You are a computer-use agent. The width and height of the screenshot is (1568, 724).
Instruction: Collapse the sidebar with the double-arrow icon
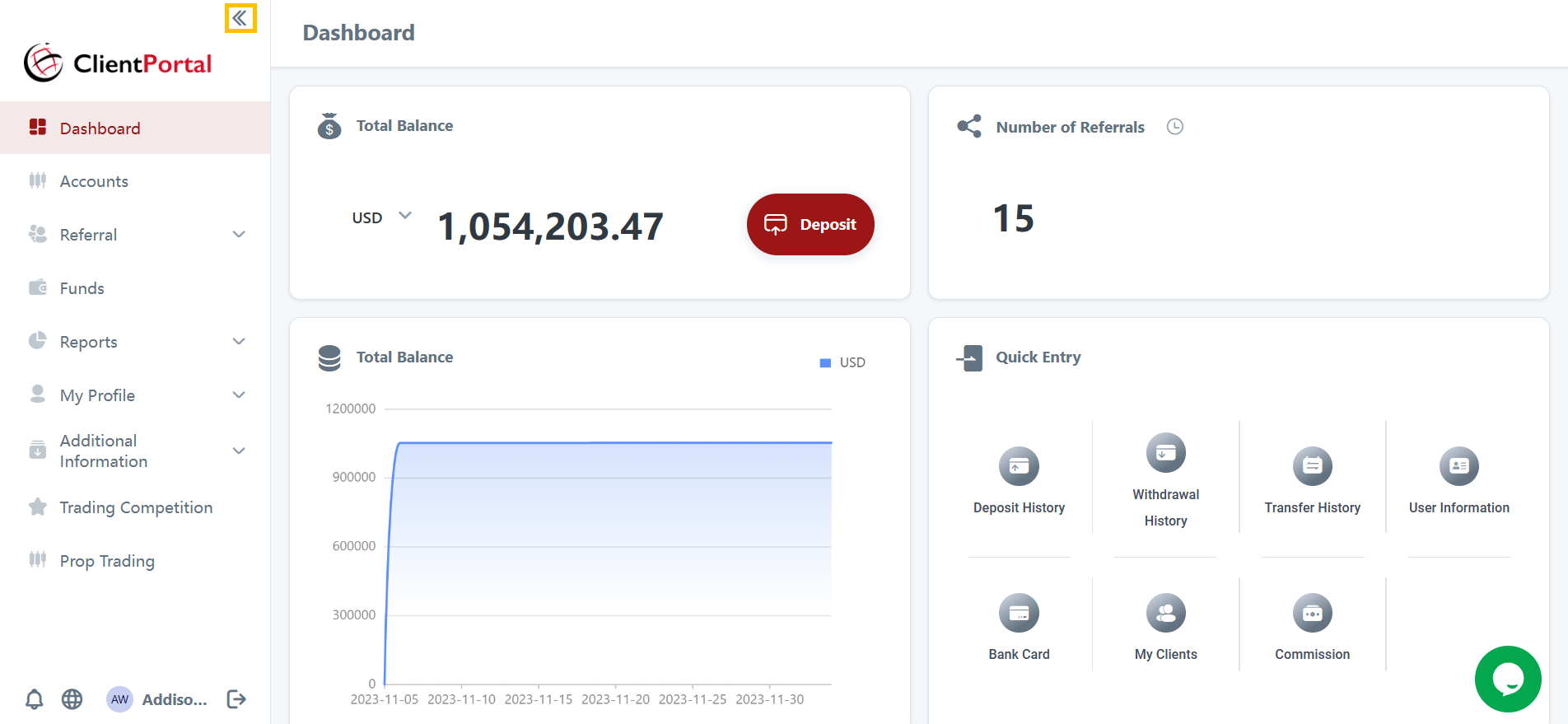(x=240, y=18)
